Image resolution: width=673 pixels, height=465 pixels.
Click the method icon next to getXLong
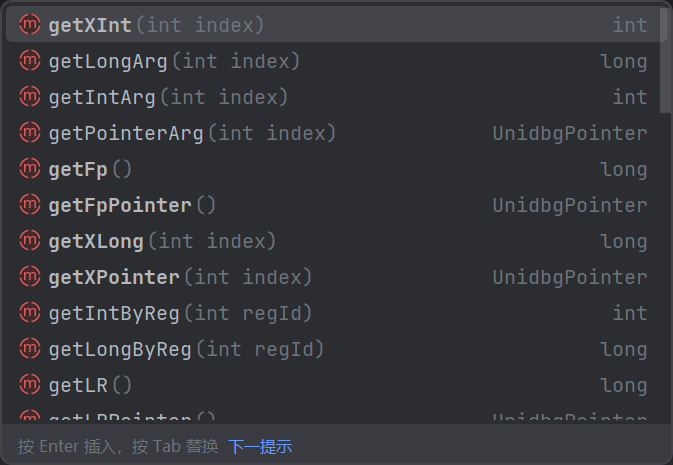30,240
